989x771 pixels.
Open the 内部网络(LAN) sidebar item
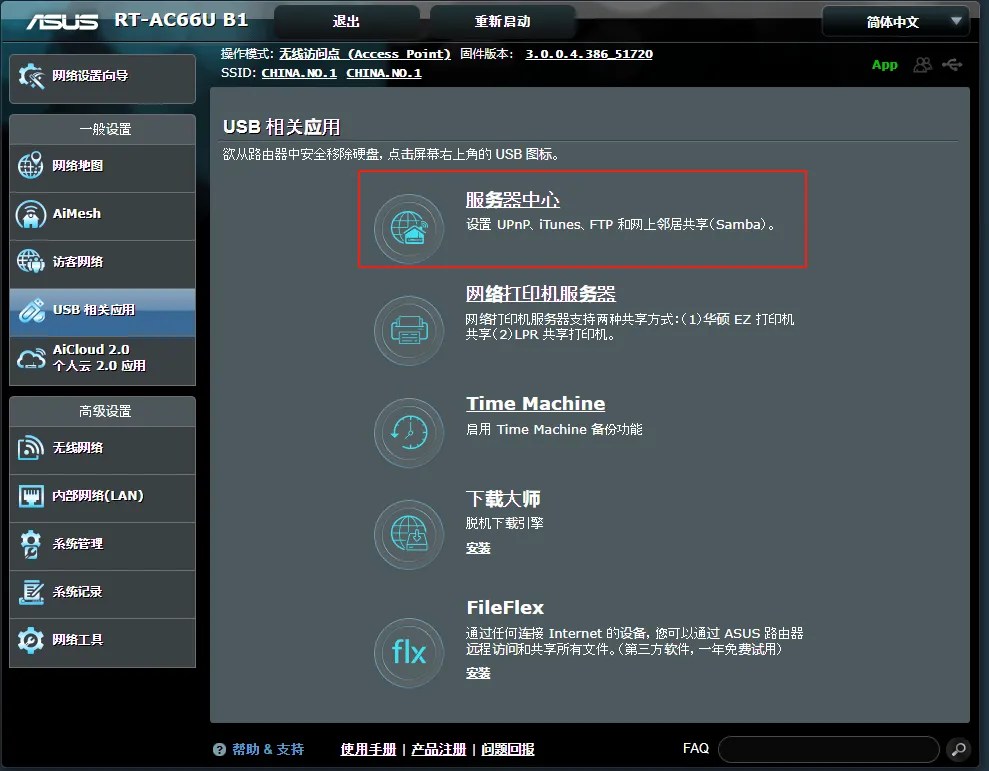coord(102,498)
